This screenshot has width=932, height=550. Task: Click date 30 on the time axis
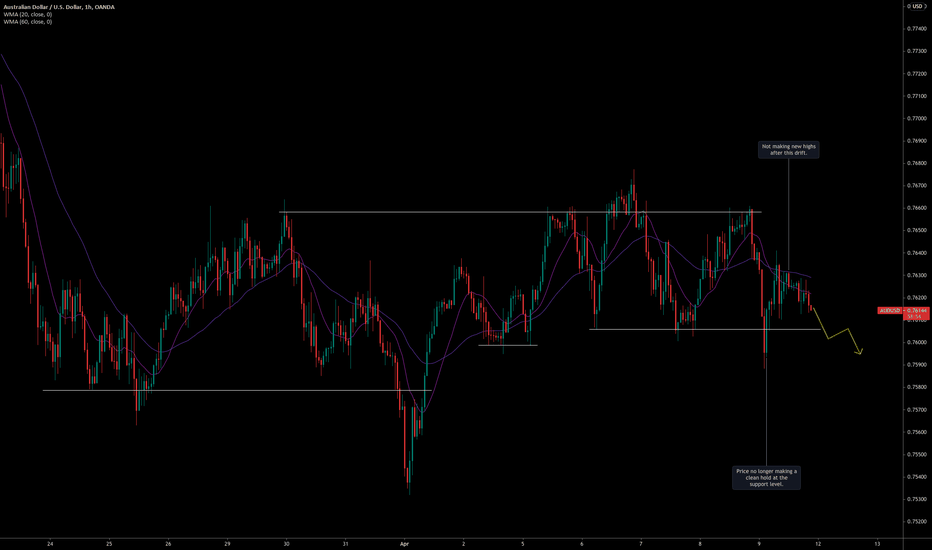[x=286, y=543]
